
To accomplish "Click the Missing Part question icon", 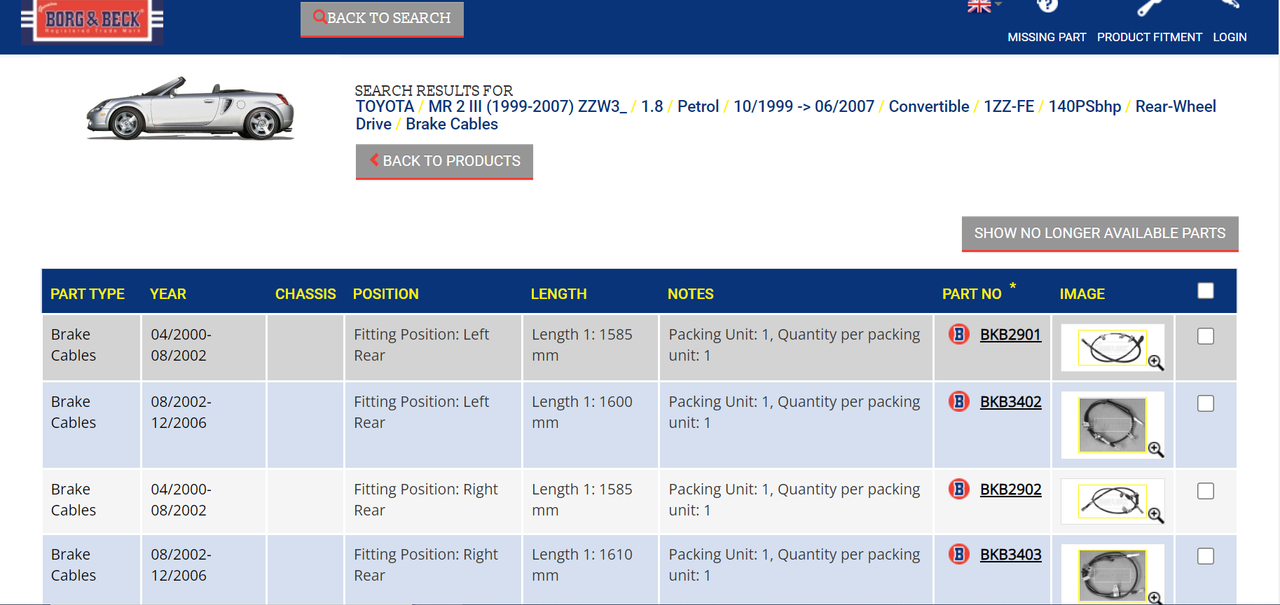I will 1047,6.
